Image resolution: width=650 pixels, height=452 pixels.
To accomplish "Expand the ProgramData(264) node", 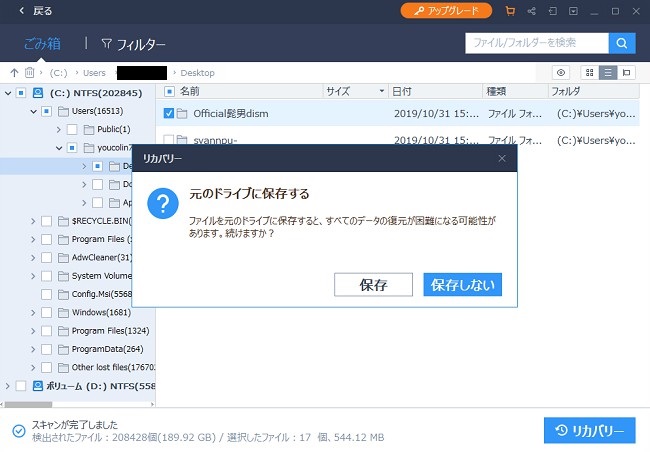I will 33,349.
